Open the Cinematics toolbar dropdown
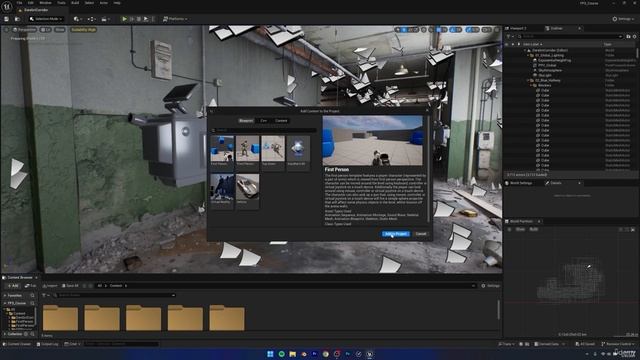 pos(105,19)
